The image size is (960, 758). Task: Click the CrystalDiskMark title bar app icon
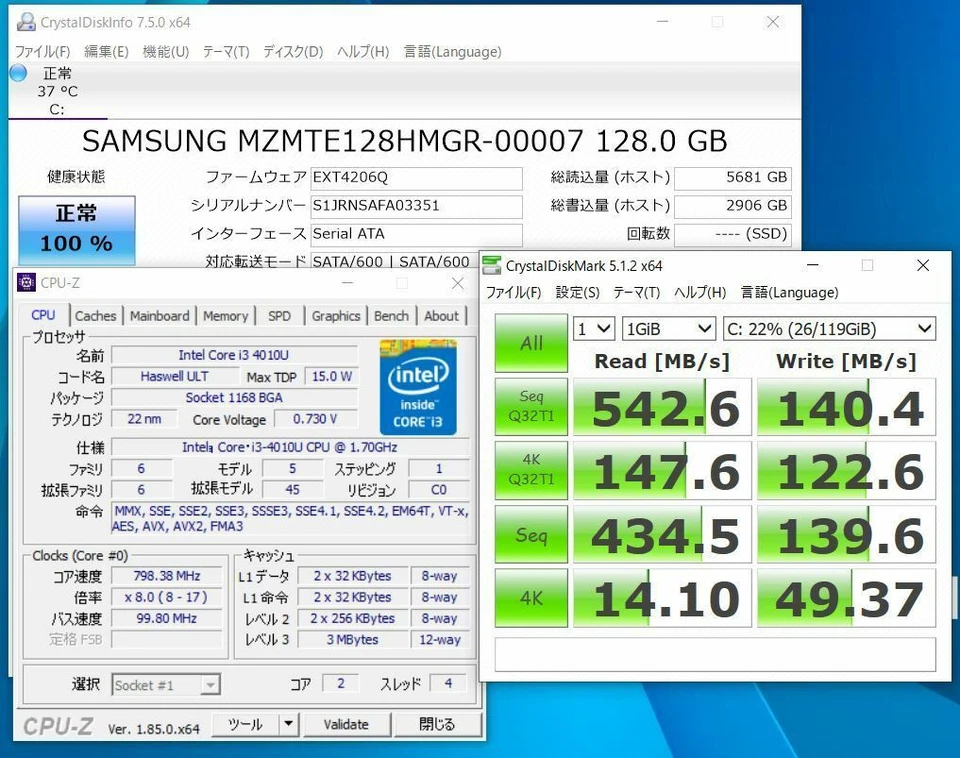click(x=492, y=265)
